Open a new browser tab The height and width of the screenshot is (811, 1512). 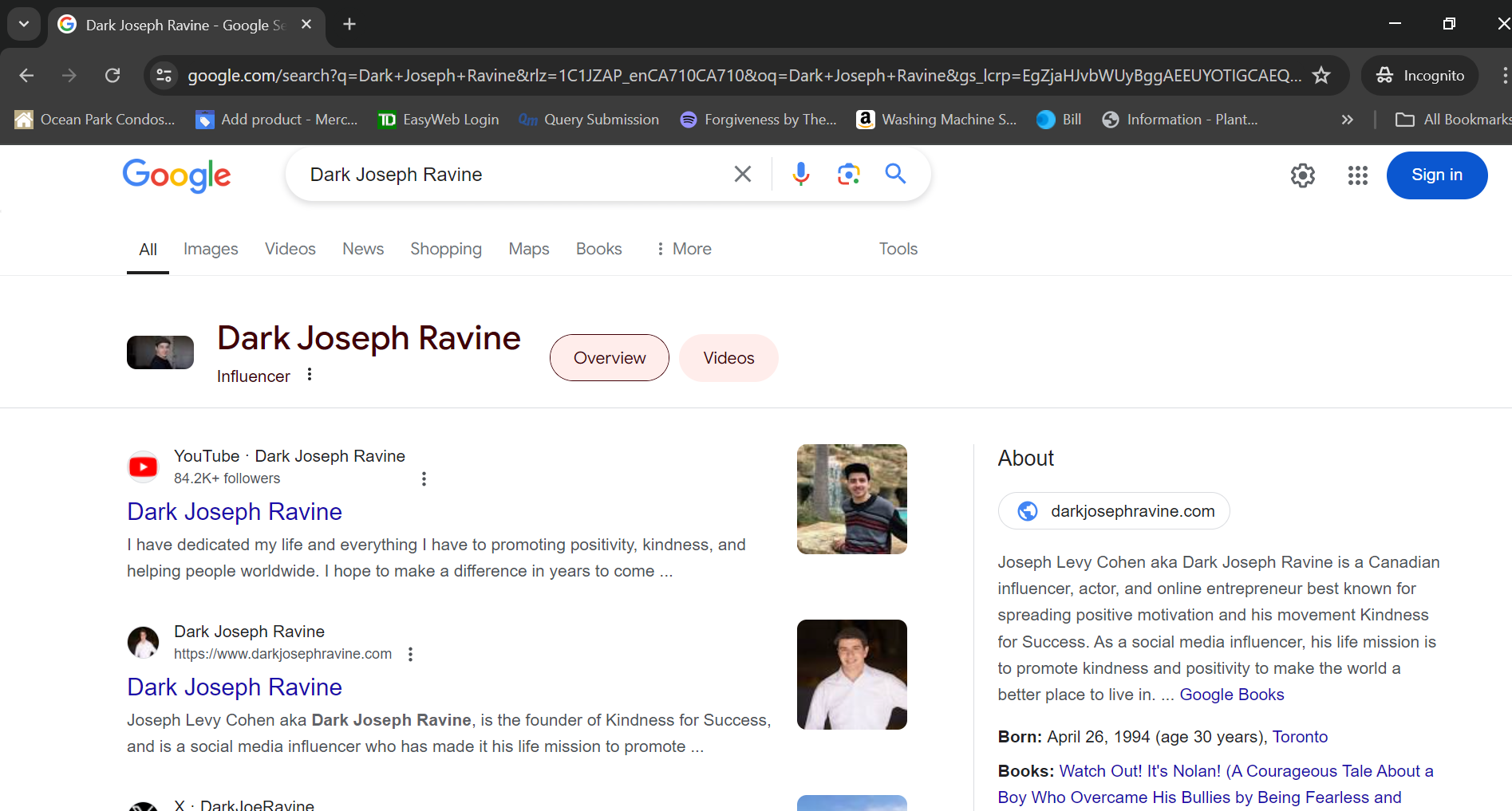349,25
